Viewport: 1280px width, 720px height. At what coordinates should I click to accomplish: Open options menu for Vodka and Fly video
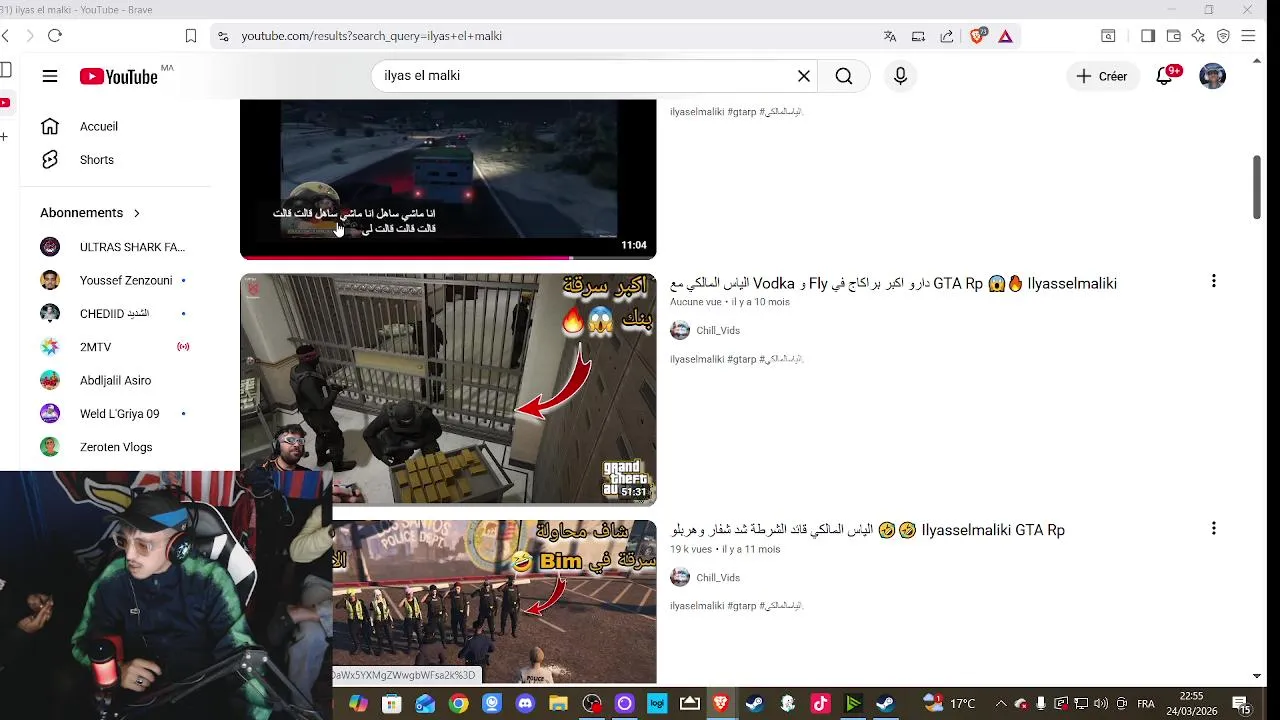pyautogui.click(x=1213, y=281)
